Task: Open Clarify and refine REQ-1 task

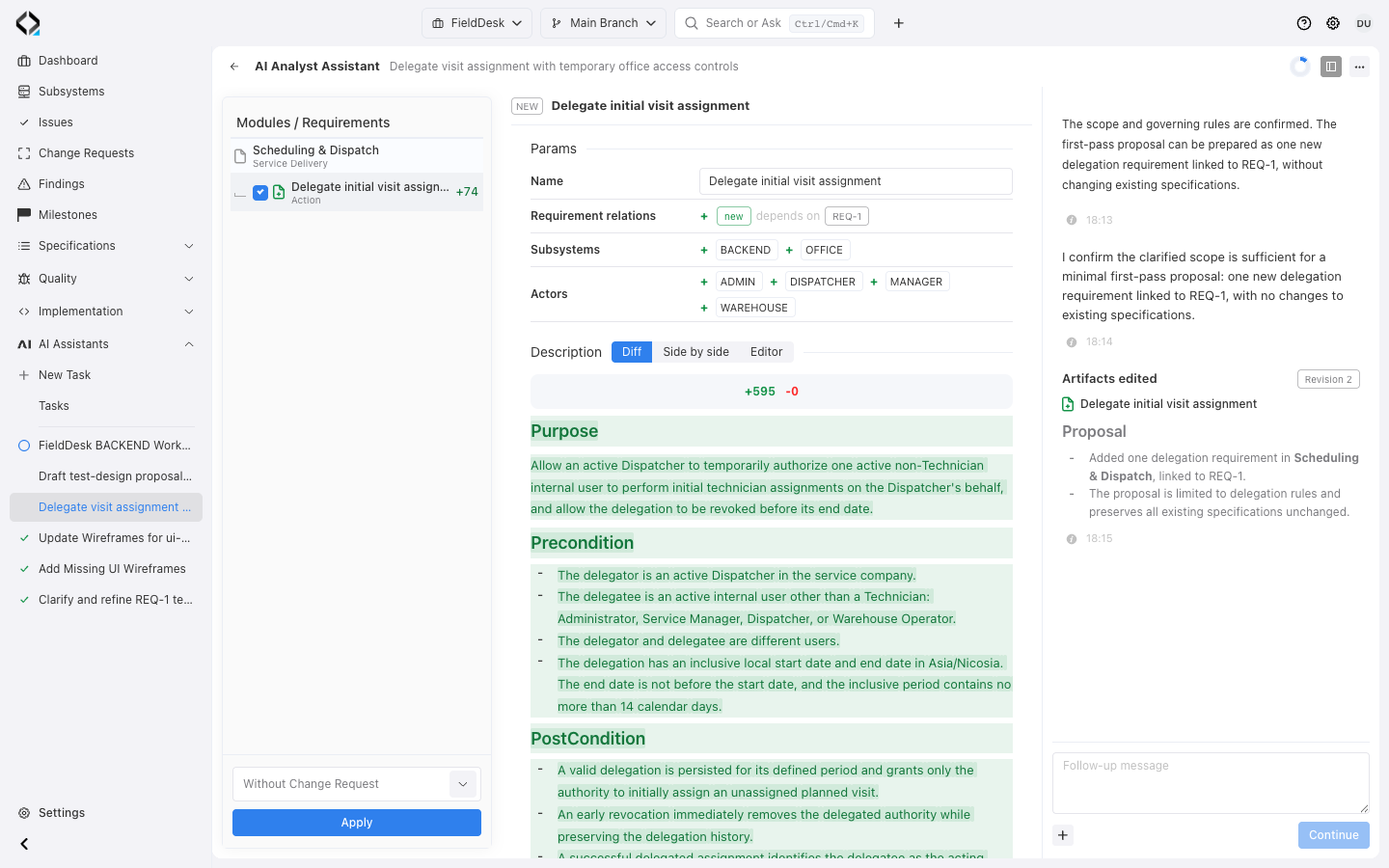Action: coord(106,600)
